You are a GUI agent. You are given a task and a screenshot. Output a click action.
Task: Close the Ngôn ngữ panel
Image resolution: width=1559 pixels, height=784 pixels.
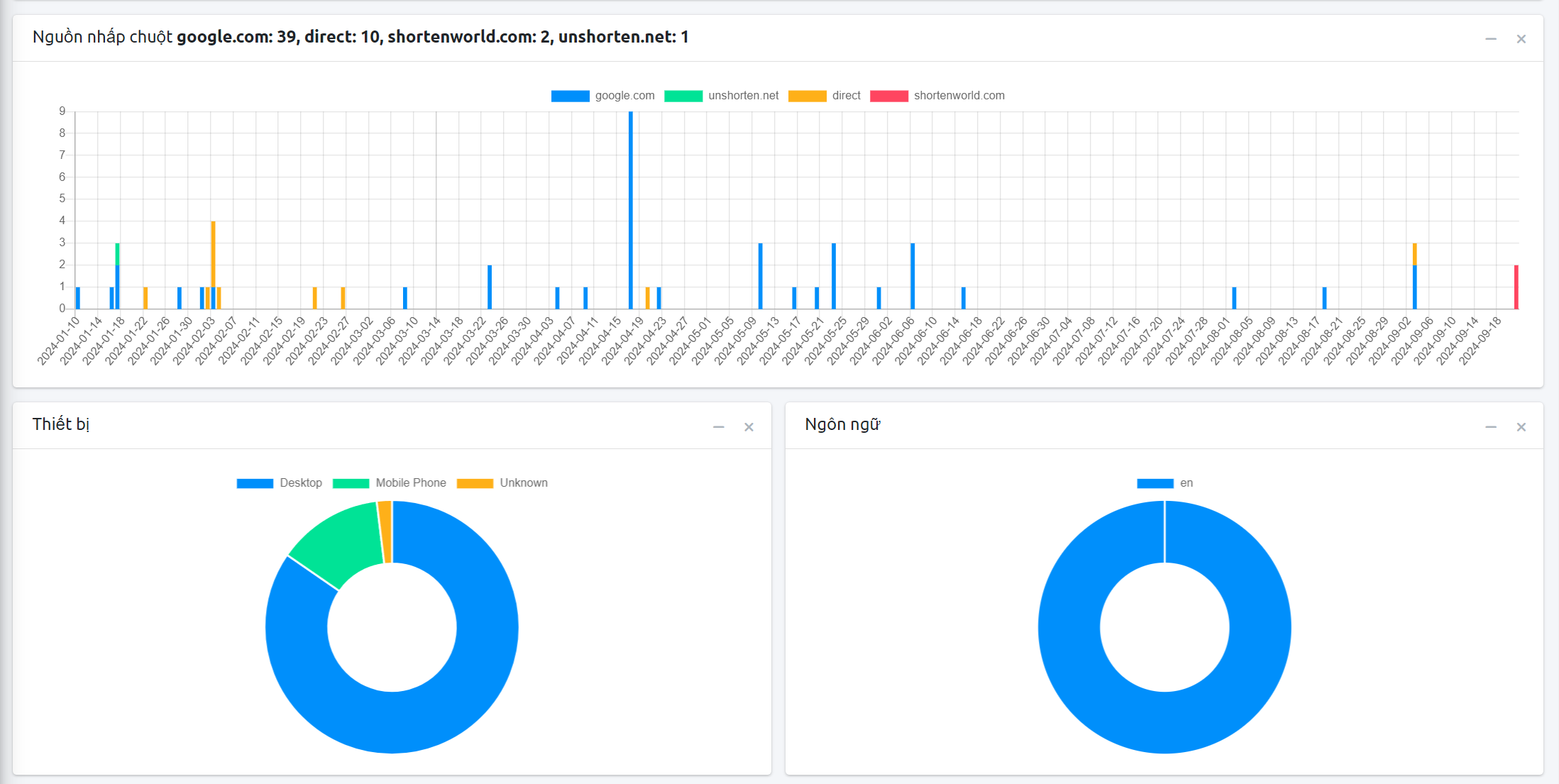(x=1521, y=427)
